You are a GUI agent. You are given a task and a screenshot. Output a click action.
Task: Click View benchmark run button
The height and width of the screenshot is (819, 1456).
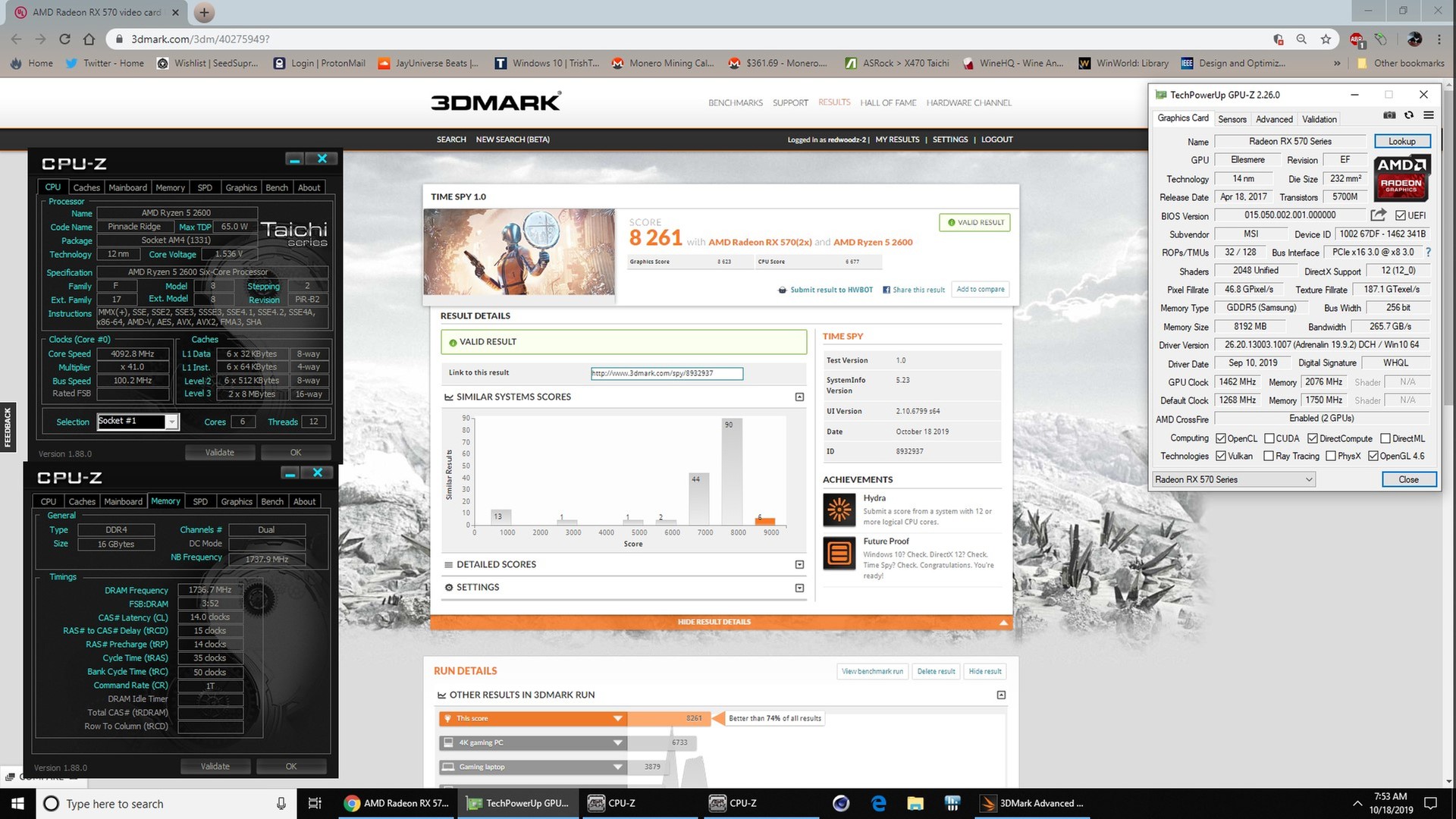(x=872, y=671)
